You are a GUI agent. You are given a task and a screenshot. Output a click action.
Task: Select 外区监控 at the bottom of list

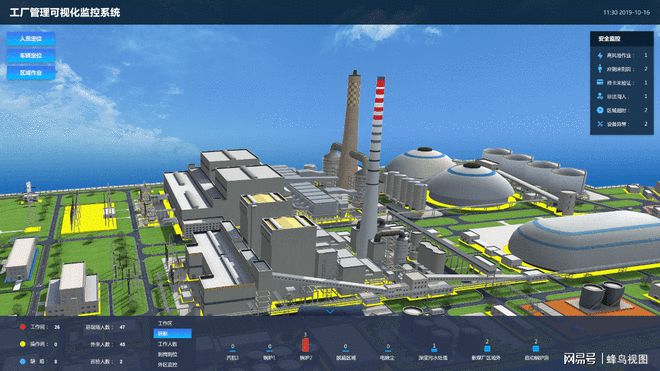(167, 365)
